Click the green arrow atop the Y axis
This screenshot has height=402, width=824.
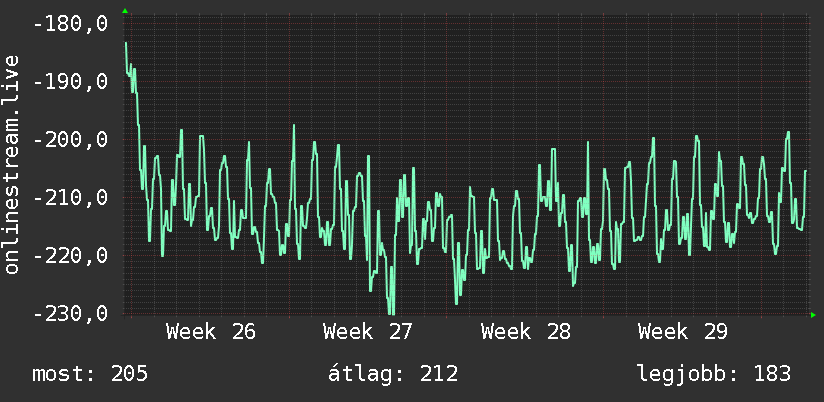click(125, 11)
